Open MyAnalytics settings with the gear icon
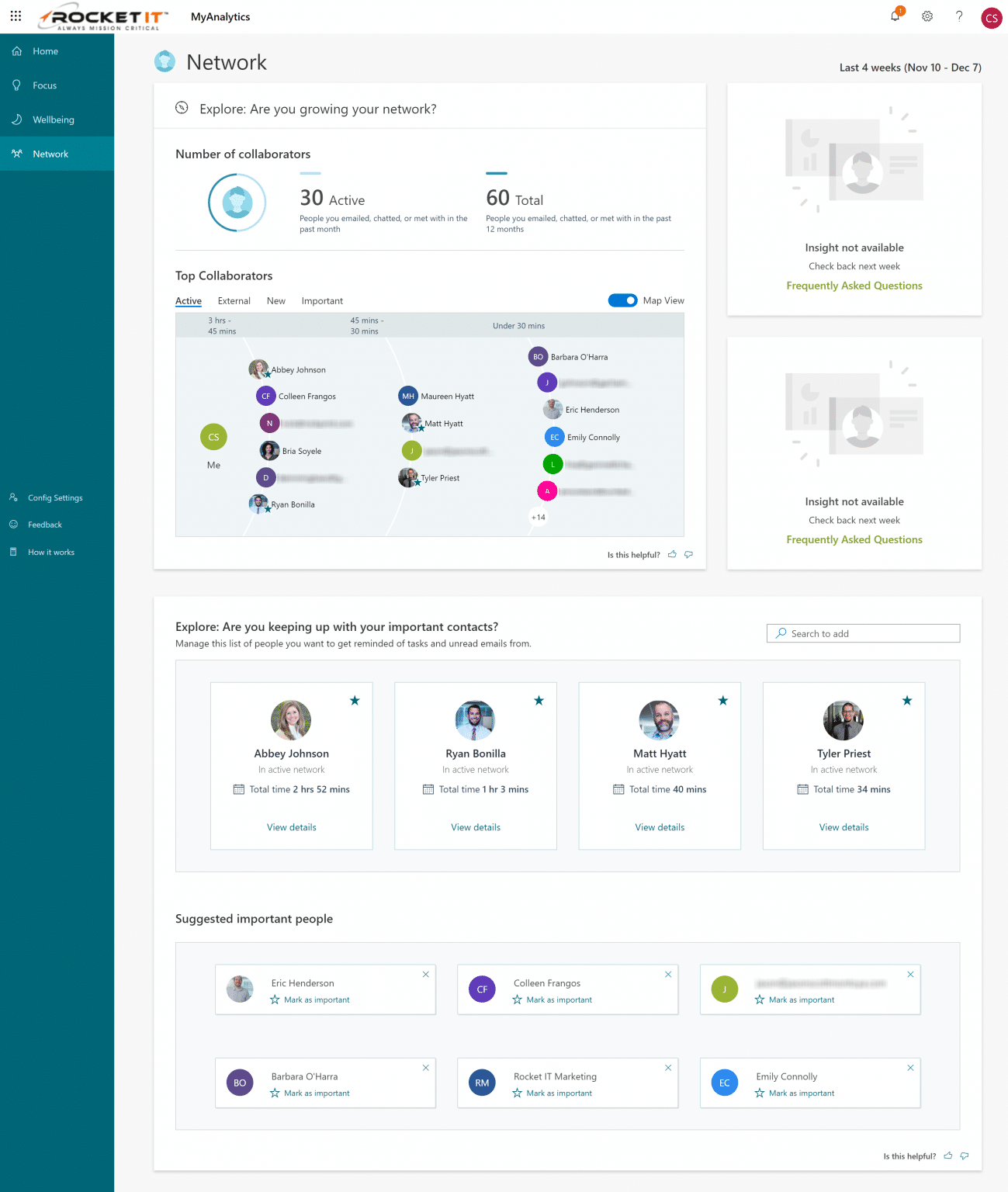 [927, 16]
